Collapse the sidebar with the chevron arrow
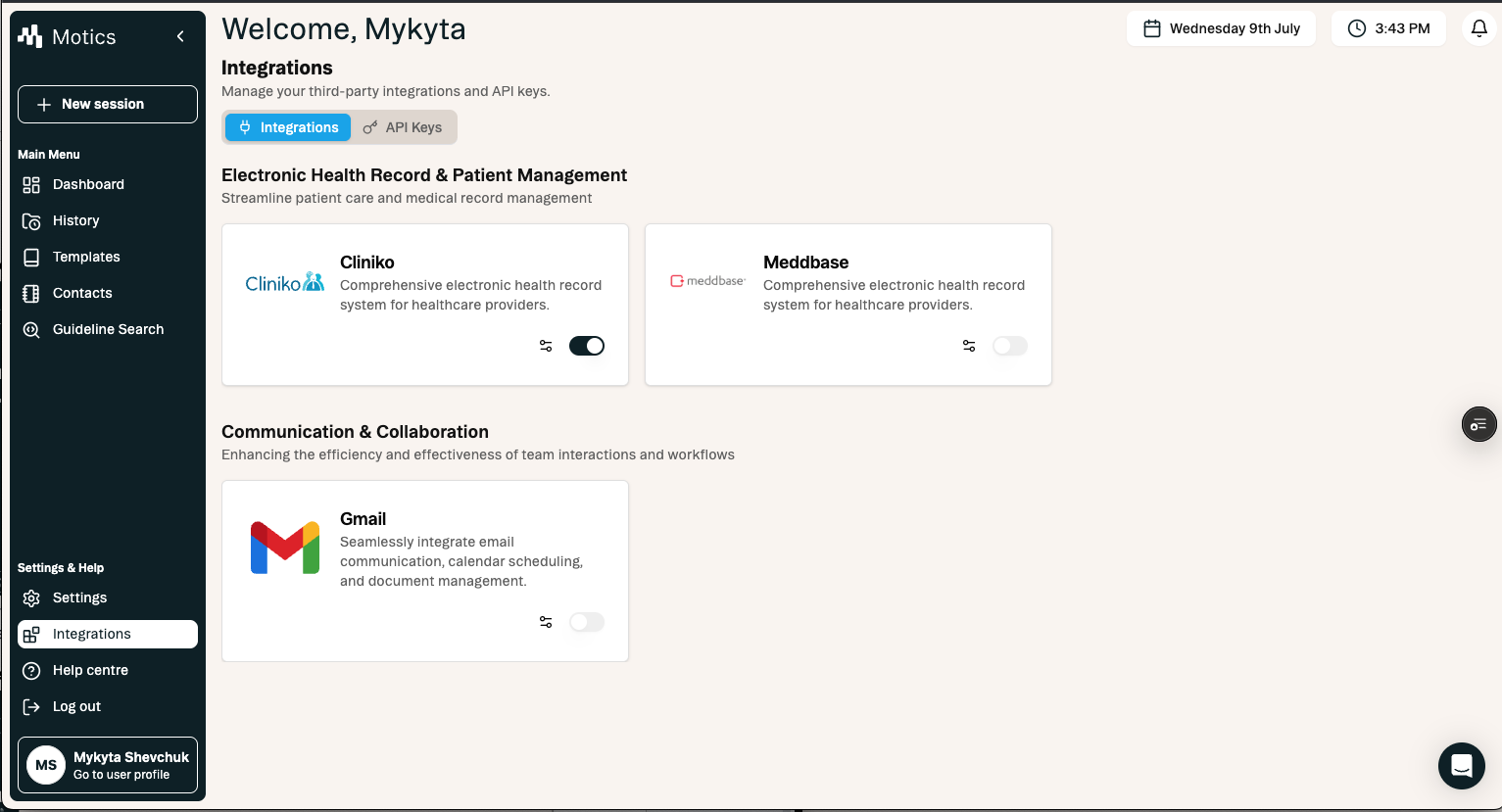 pyautogui.click(x=180, y=36)
